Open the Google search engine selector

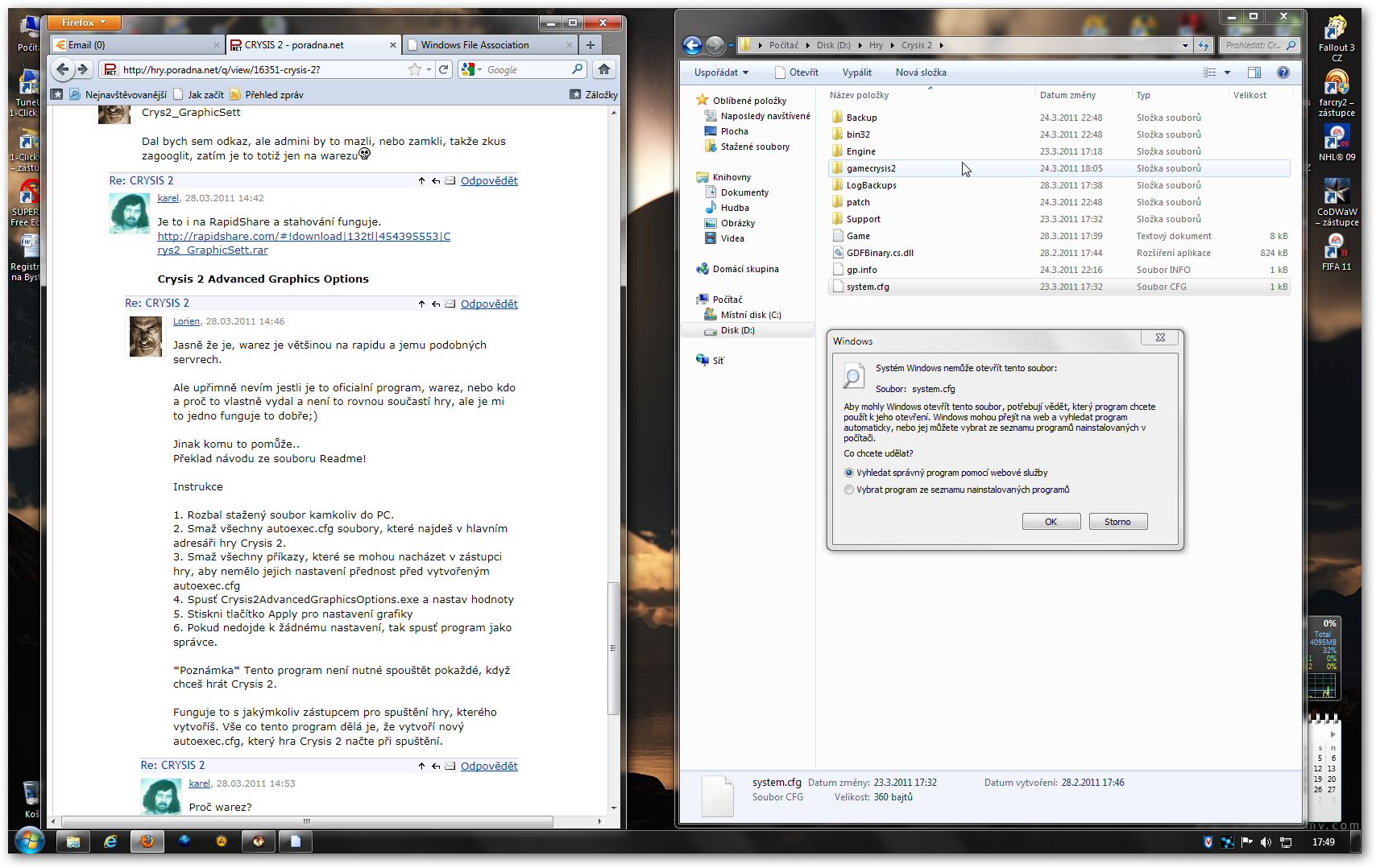471,69
